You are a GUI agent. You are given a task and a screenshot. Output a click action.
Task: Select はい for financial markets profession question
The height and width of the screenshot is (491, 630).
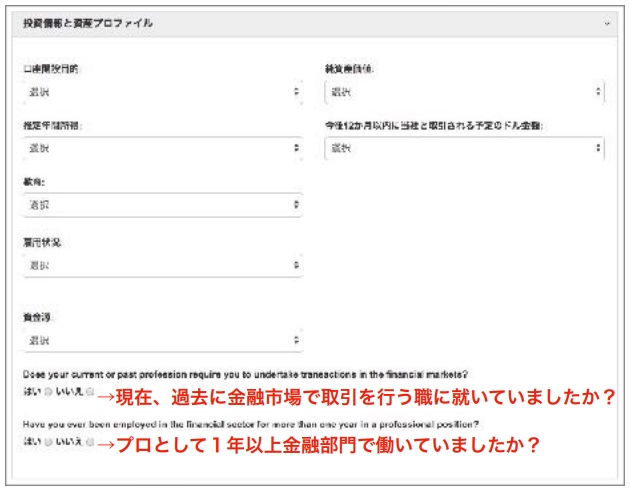click(x=48, y=391)
